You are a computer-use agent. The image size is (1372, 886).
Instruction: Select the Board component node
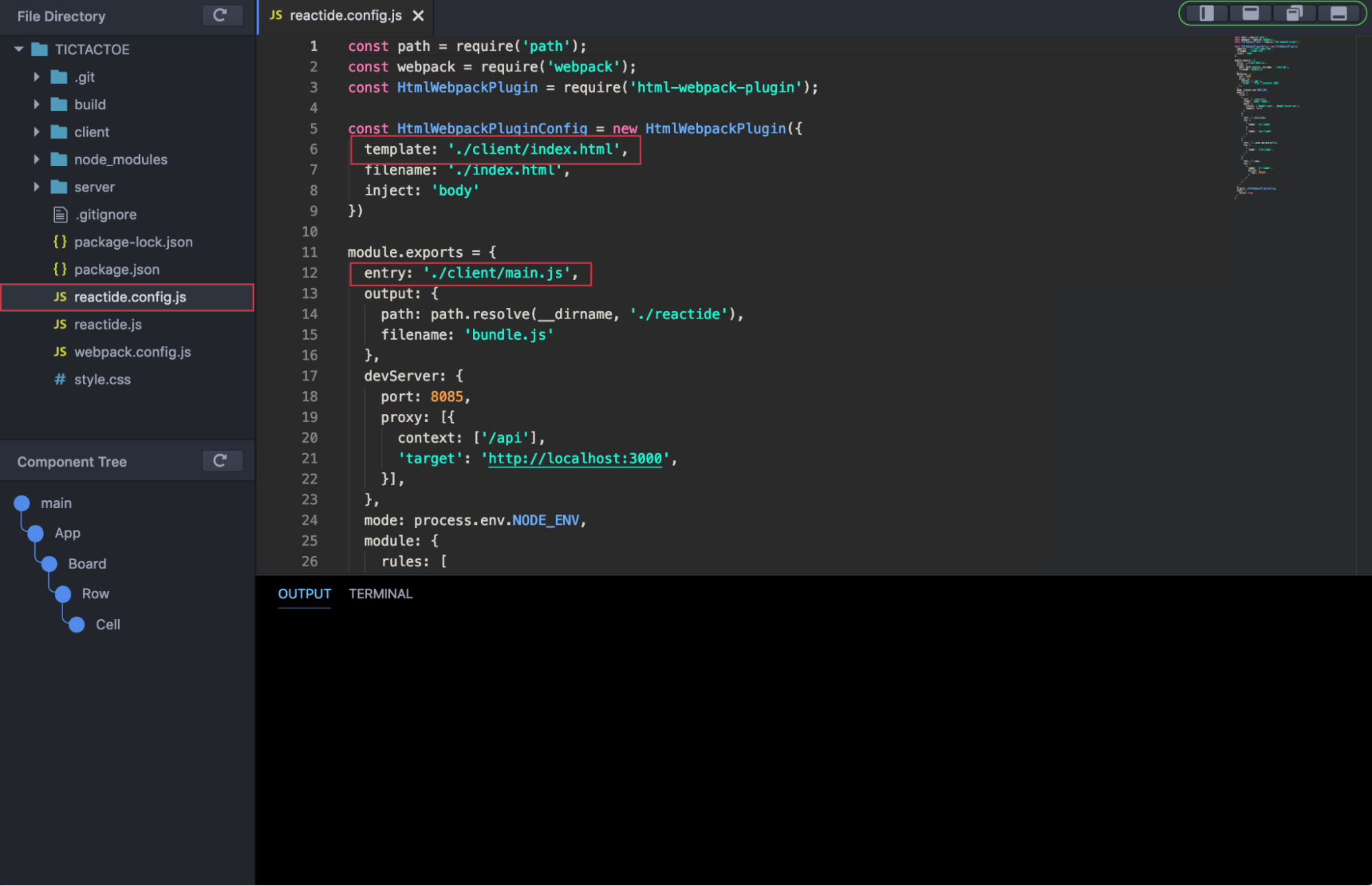coord(48,563)
